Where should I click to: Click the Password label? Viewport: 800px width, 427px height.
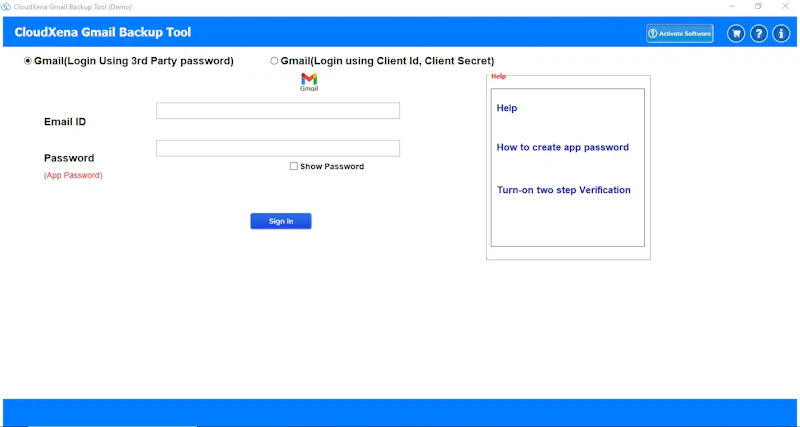(69, 158)
